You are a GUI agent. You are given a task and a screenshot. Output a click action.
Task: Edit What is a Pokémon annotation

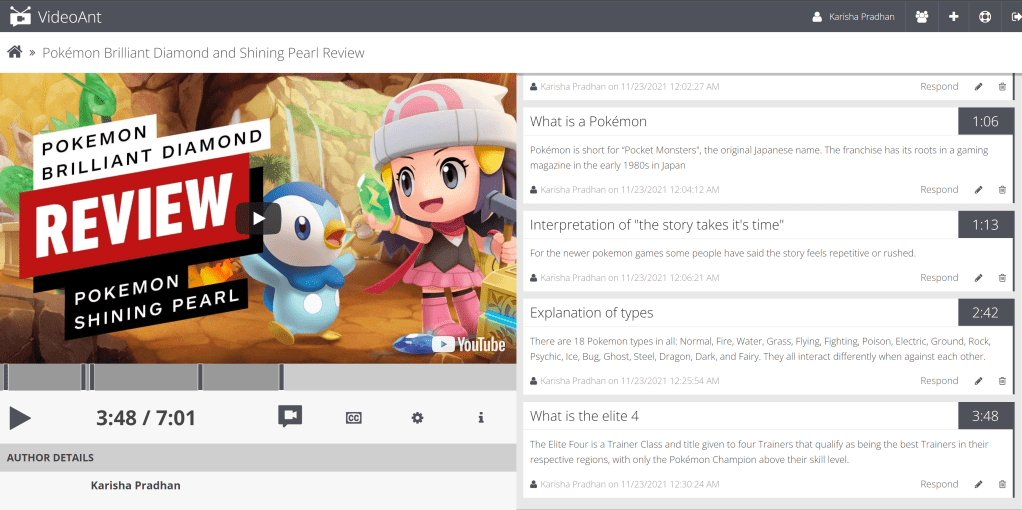point(978,190)
